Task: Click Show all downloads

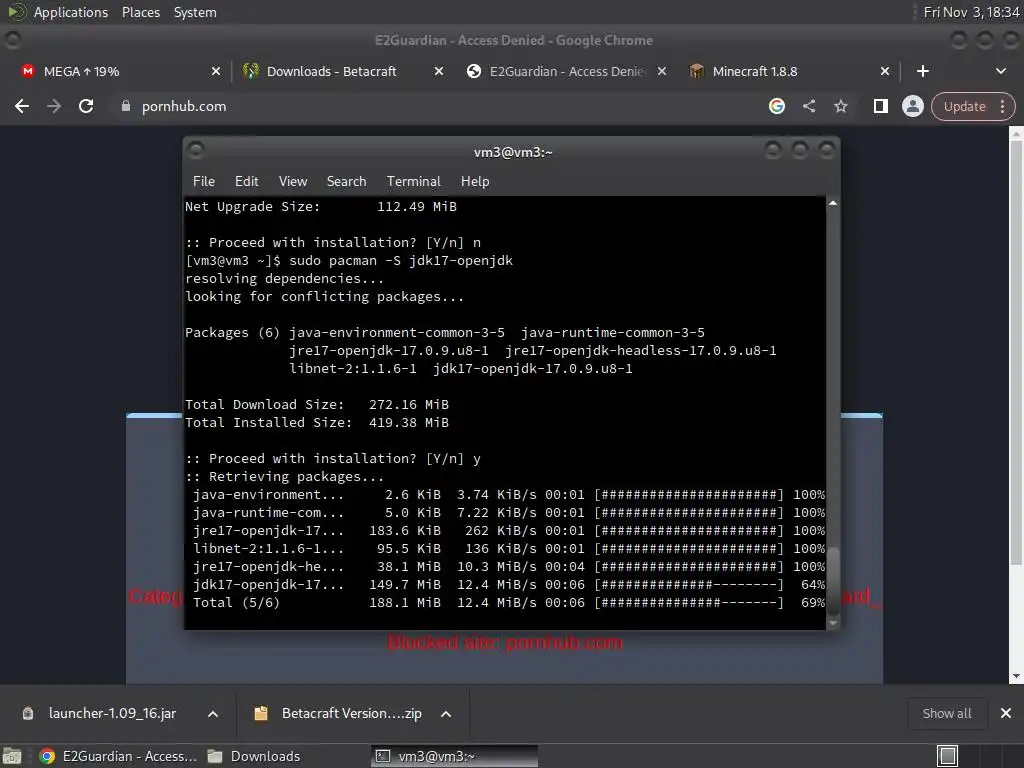Action: 946,713
